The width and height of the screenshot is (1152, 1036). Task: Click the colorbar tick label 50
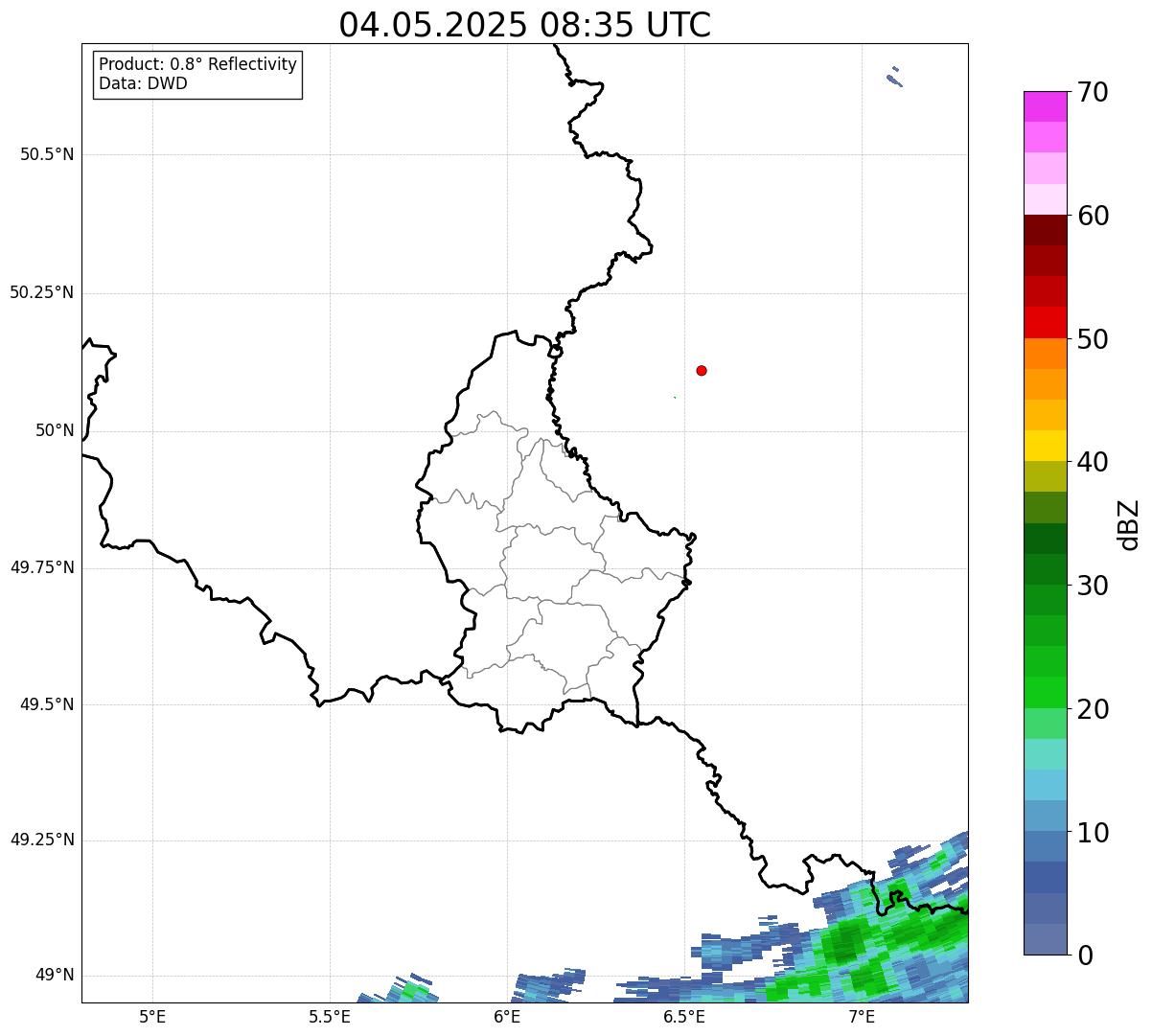pyautogui.click(x=1093, y=339)
